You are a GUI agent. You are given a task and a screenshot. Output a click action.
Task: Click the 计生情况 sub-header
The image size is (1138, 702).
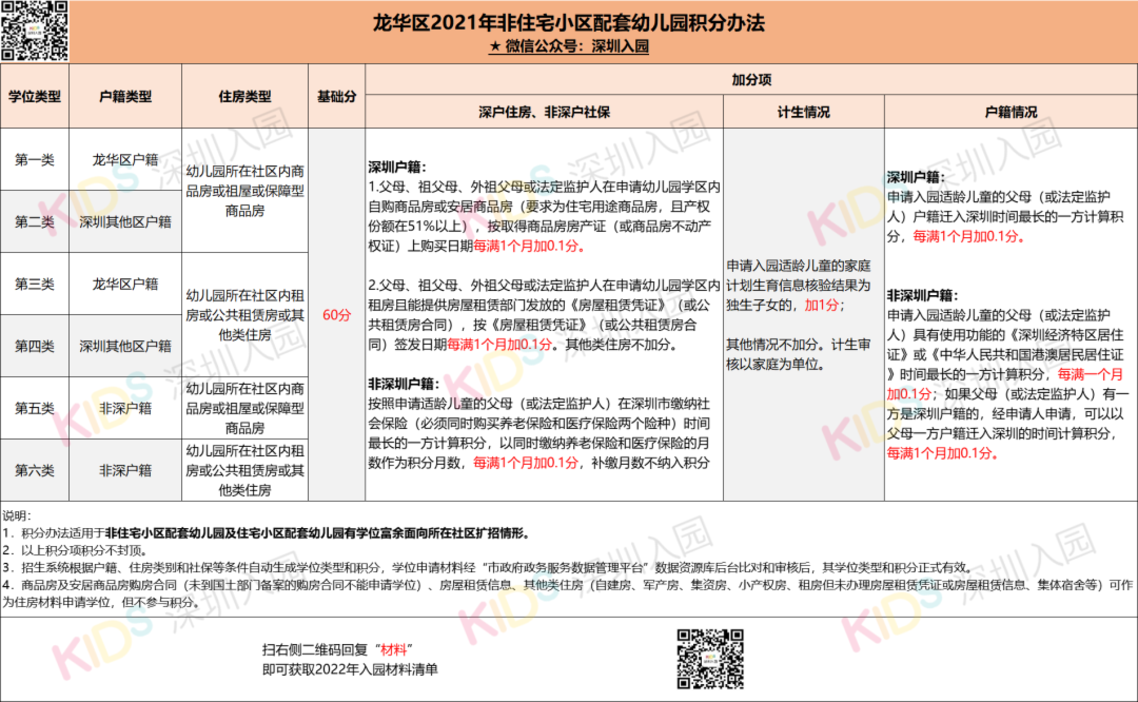click(x=803, y=112)
